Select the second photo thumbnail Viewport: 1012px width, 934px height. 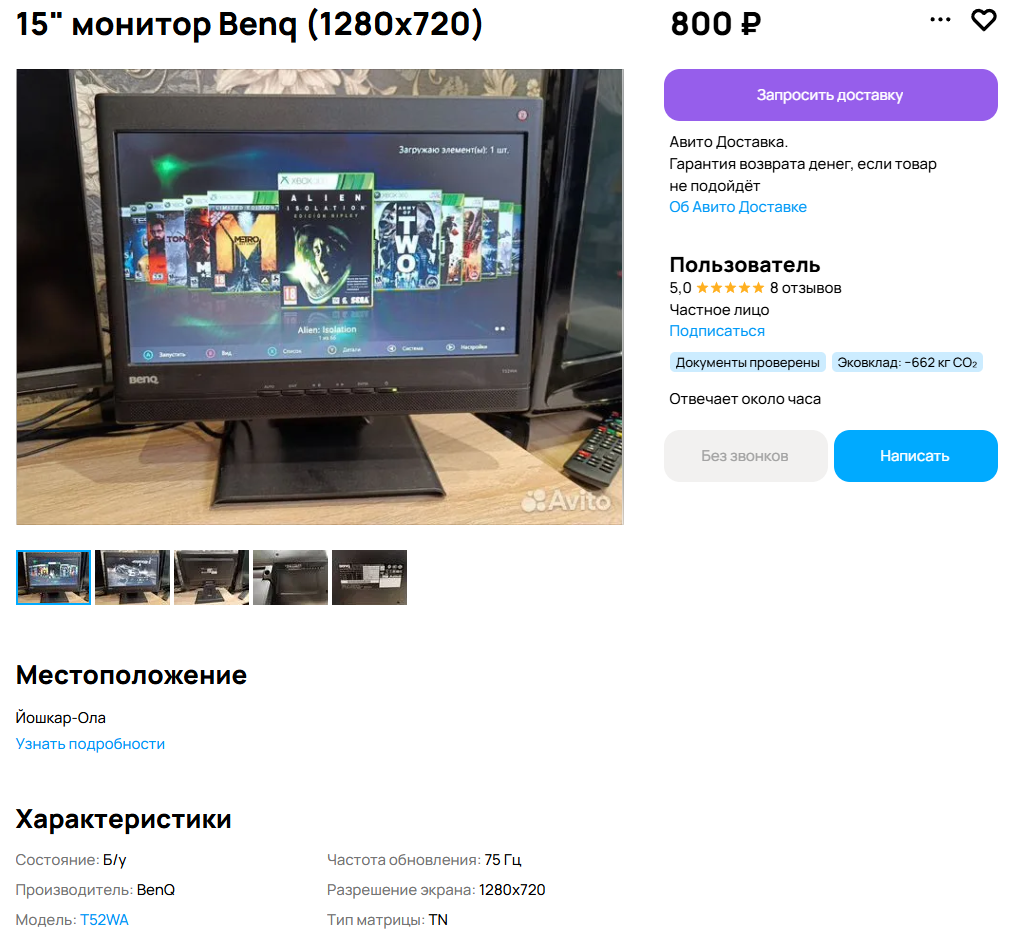(x=132, y=577)
